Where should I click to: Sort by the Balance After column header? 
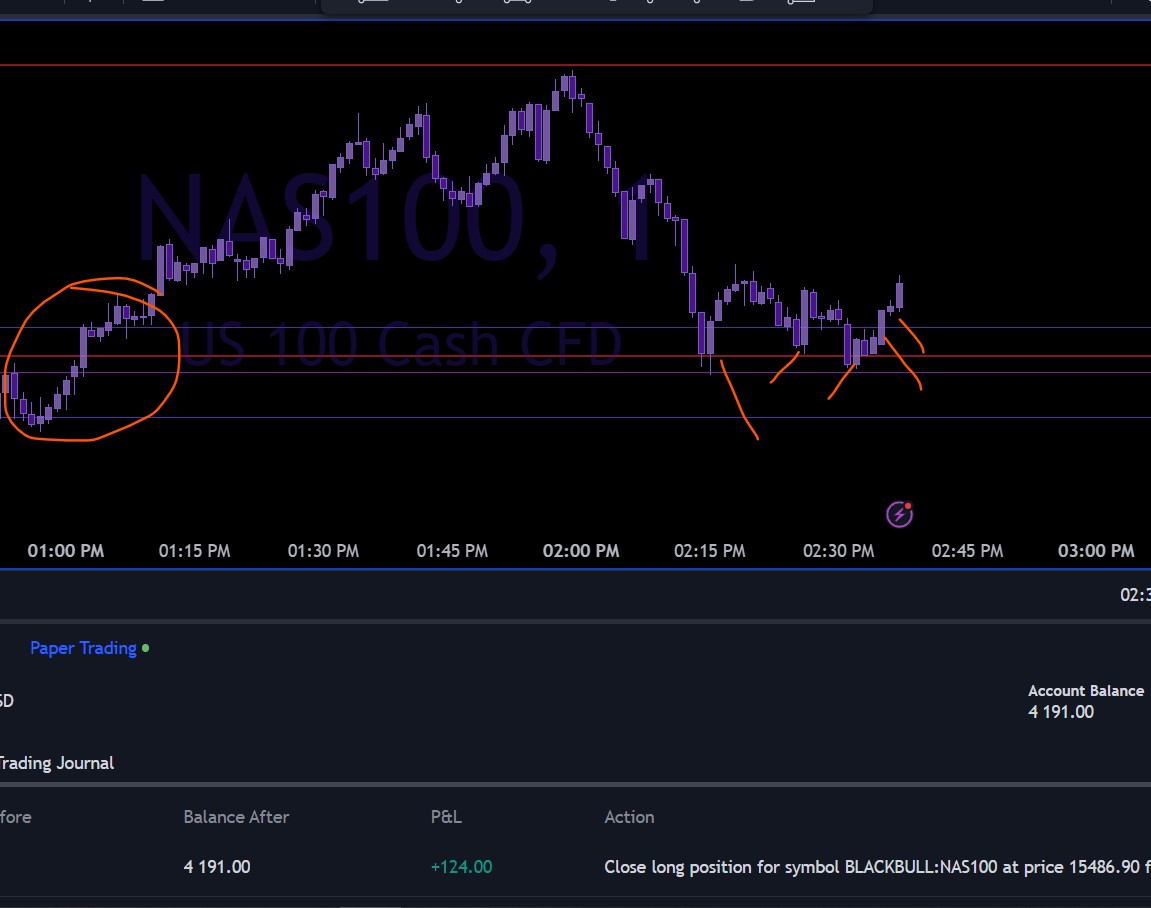[236, 817]
